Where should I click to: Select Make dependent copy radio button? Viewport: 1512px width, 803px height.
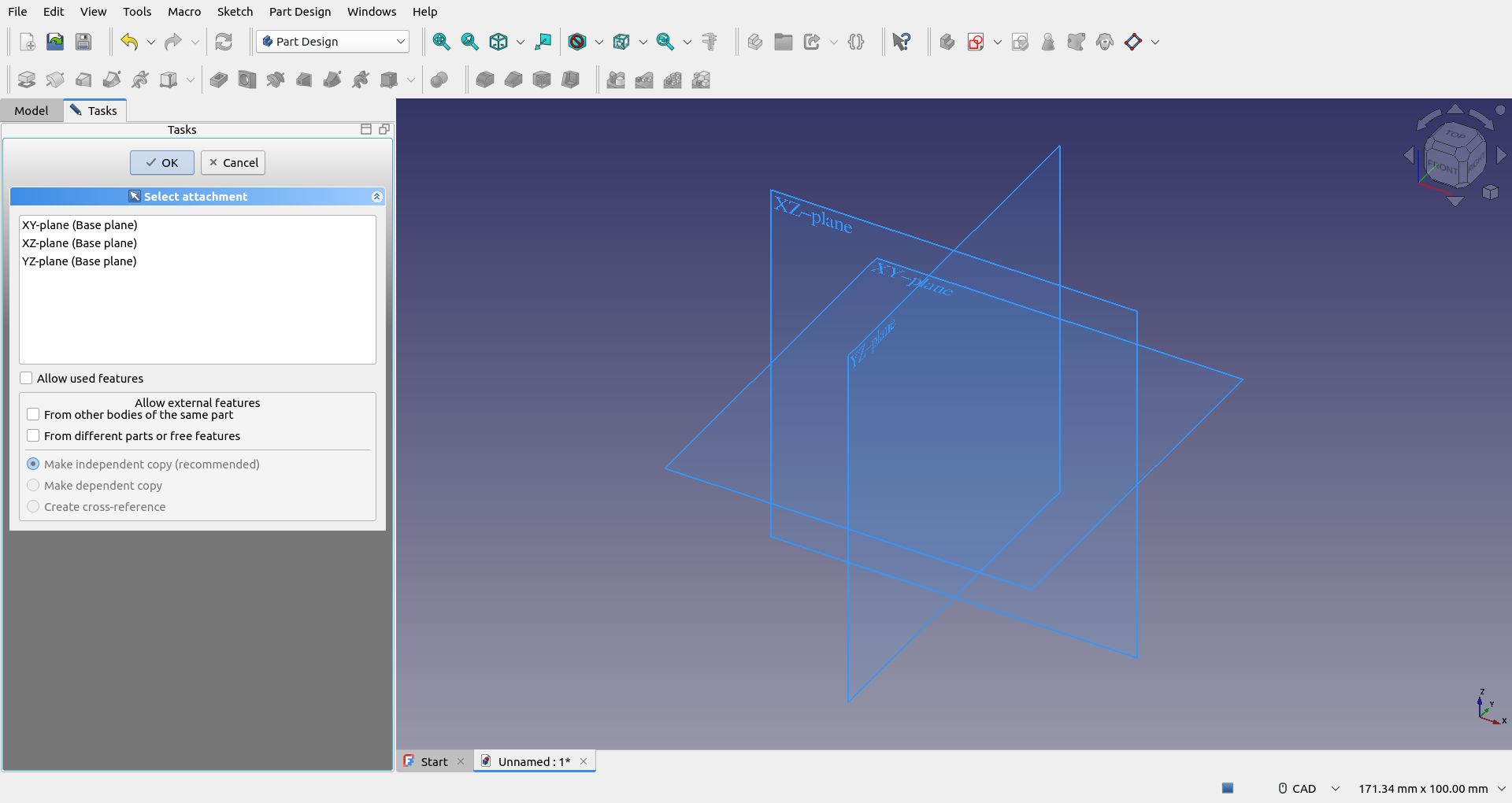33,485
